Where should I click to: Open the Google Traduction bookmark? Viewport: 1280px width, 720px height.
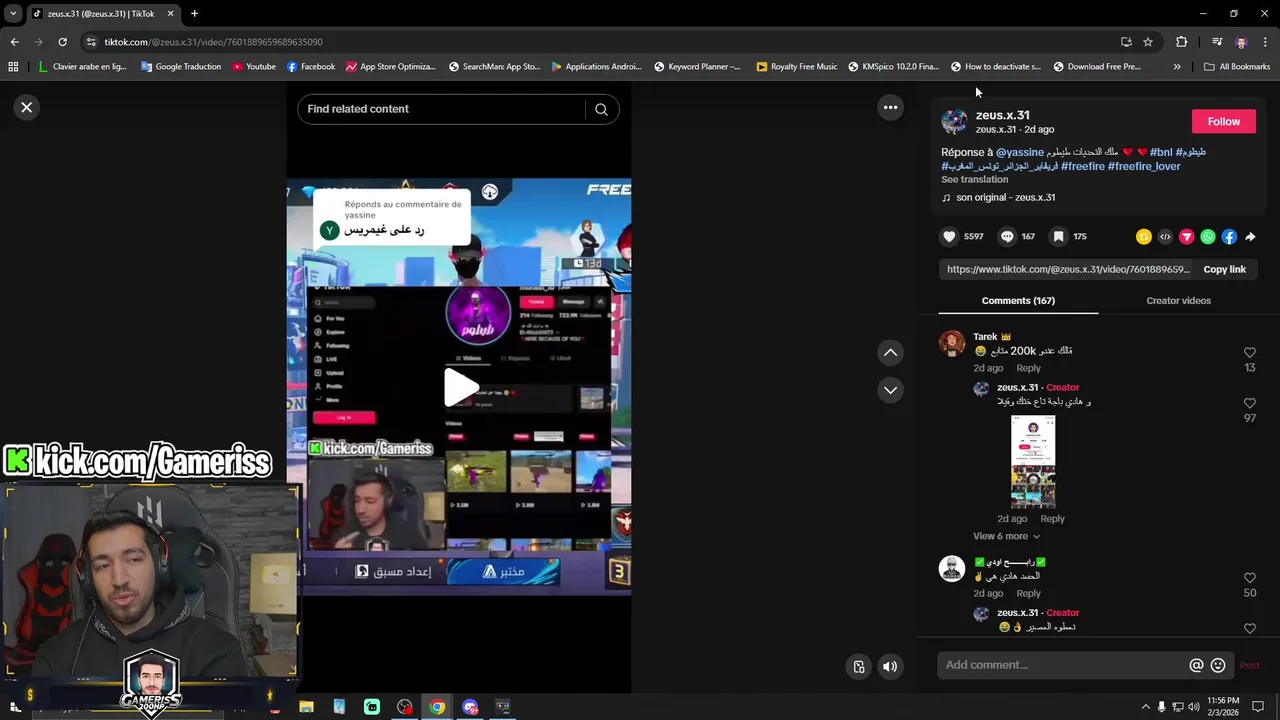tap(181, 67)
